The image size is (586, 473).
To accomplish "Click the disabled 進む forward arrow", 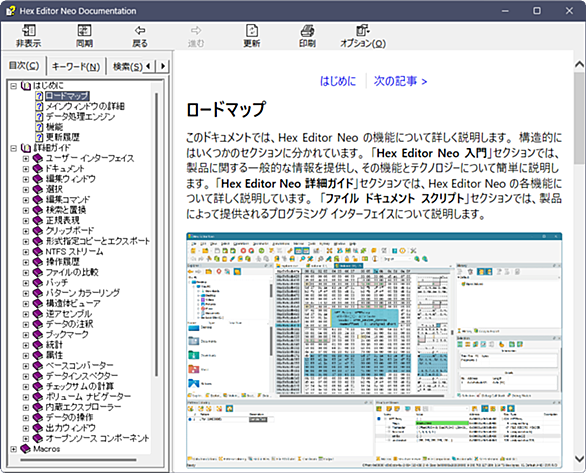I will (196, 30).
